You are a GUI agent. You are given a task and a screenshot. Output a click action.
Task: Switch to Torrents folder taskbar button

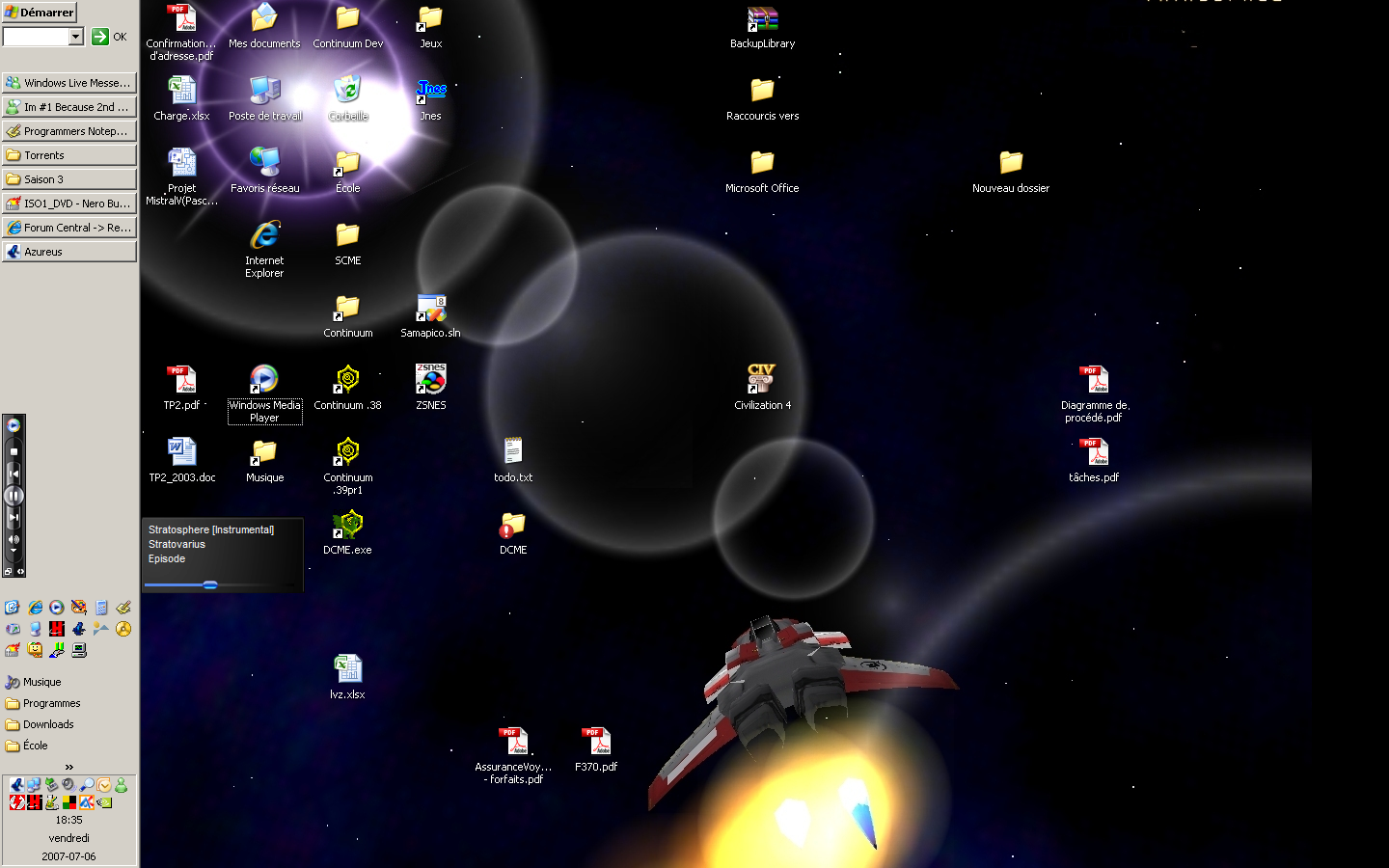click(x=69, y=155)
